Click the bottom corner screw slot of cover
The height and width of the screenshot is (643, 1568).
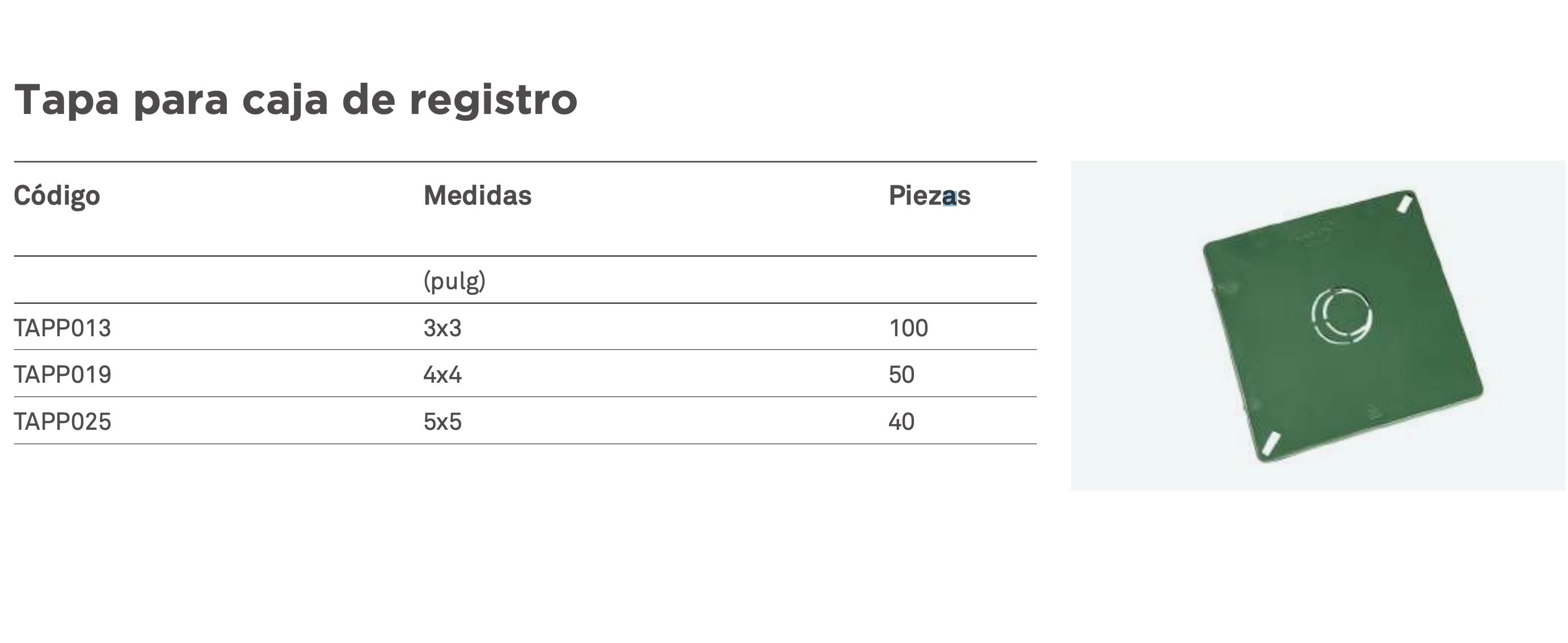pyautogui.click(x=1270, y=443)
